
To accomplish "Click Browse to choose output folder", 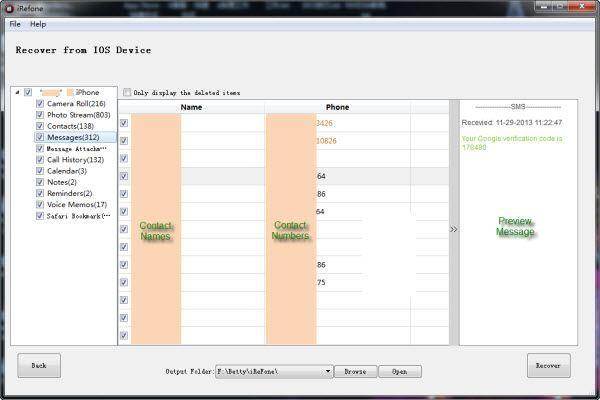I will coord(355,371).
